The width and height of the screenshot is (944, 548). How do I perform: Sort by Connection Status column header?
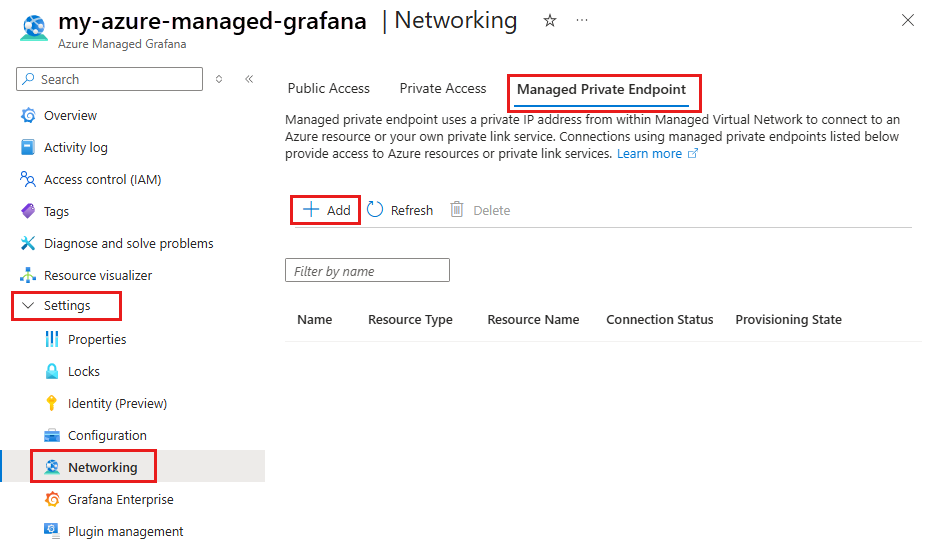click(659, 319)
